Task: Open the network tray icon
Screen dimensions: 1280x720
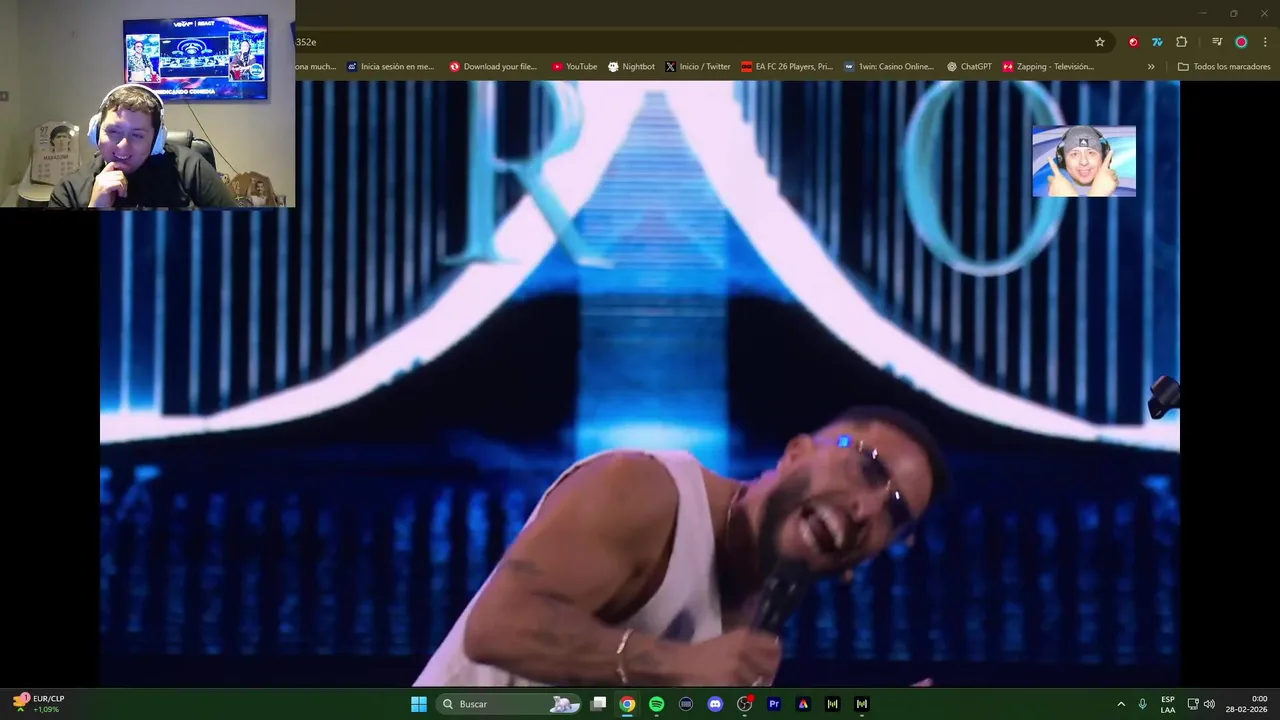Action: (1193, 704)
